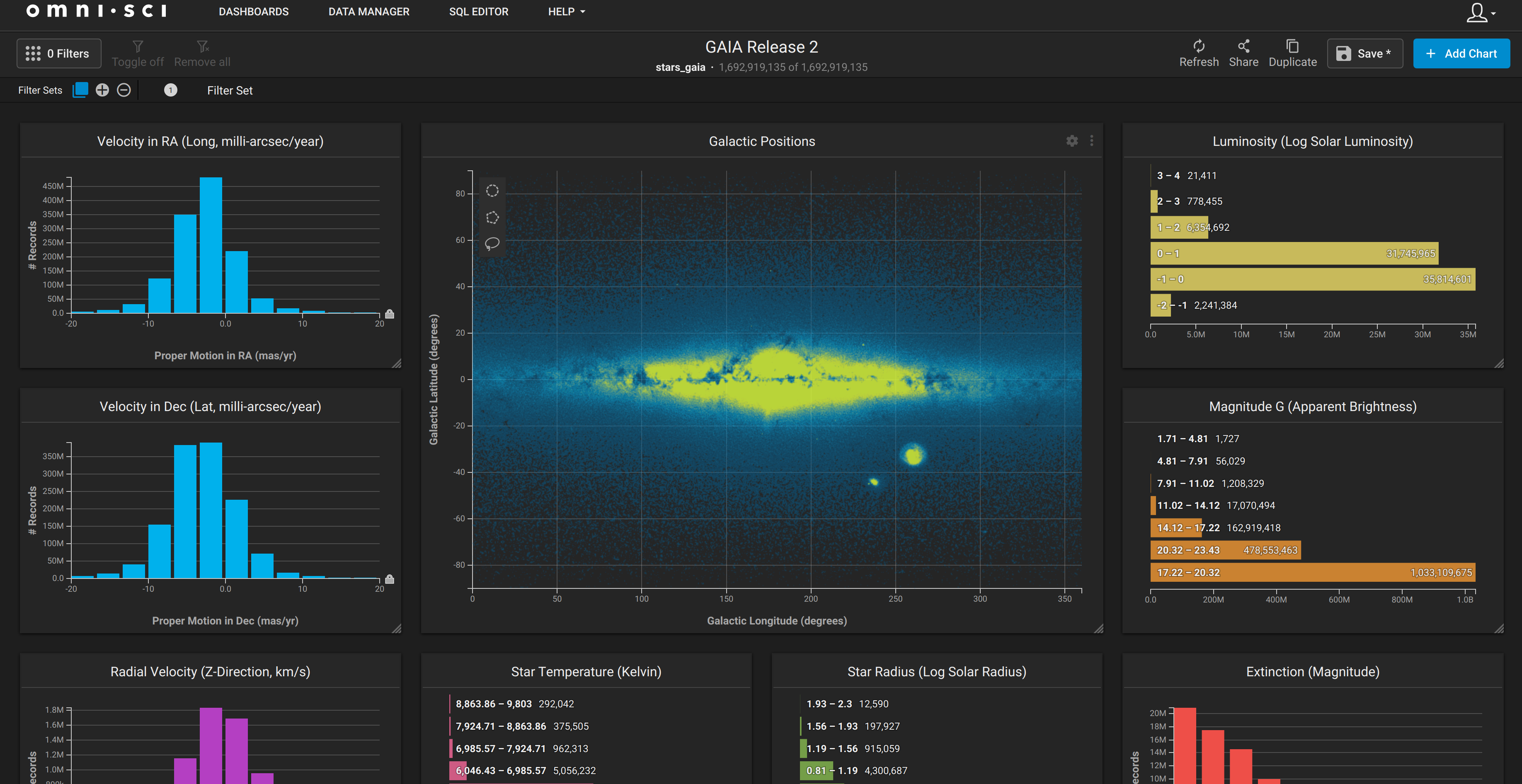Remove a filter set with minus icon
The image size is (1522, 784).
click(x=124, y=90)
